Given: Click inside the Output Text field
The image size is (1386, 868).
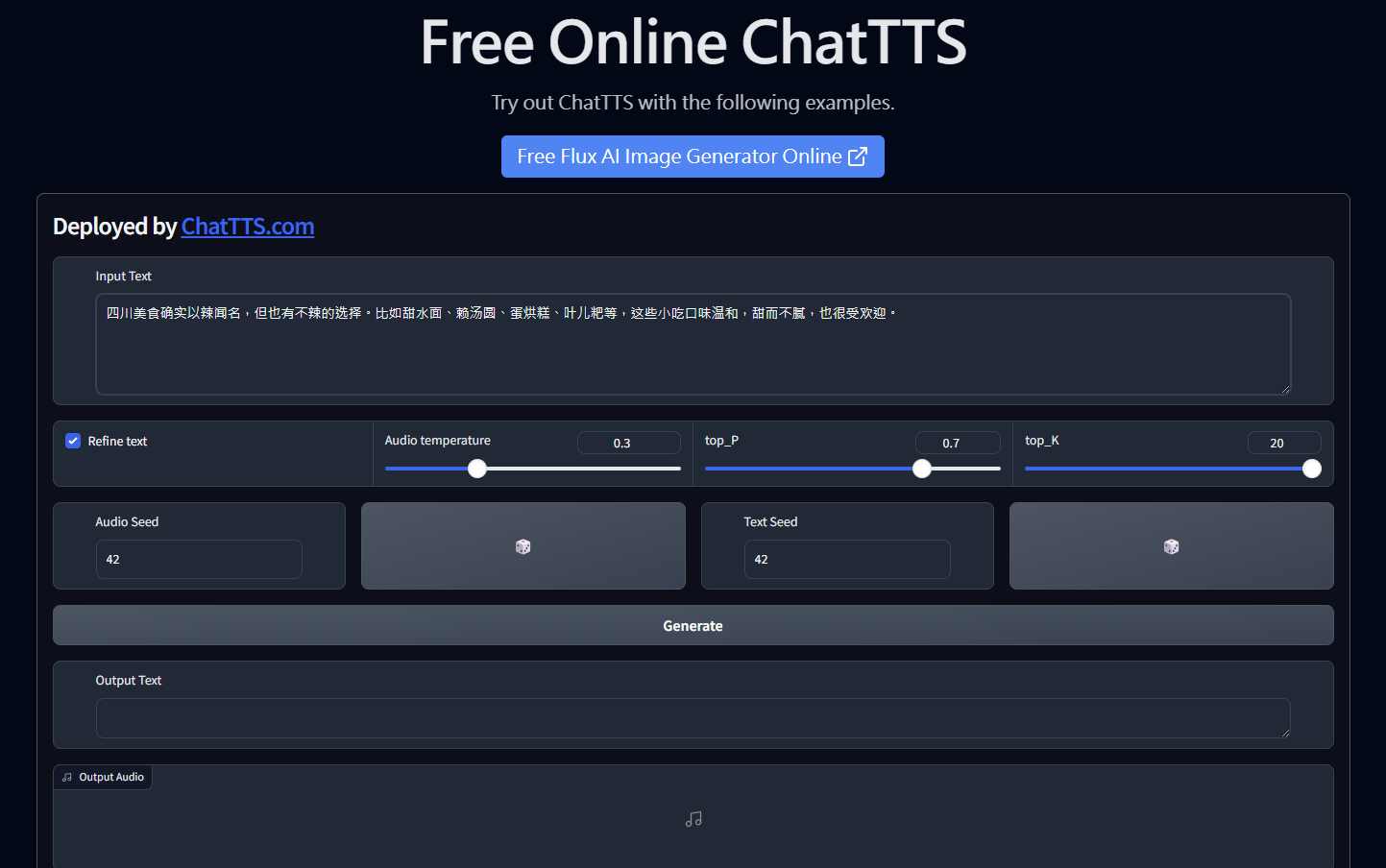Looking at the screenshot, I should (693, 717).
